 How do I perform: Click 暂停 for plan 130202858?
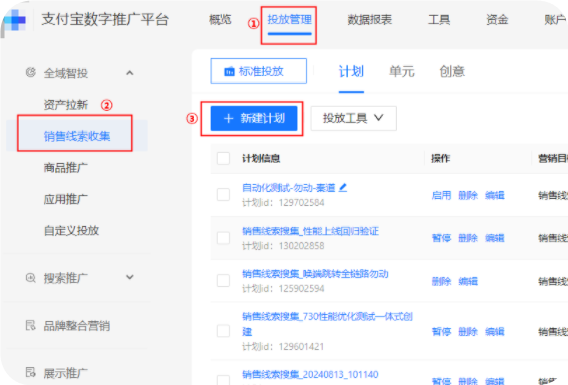[441, 238]
